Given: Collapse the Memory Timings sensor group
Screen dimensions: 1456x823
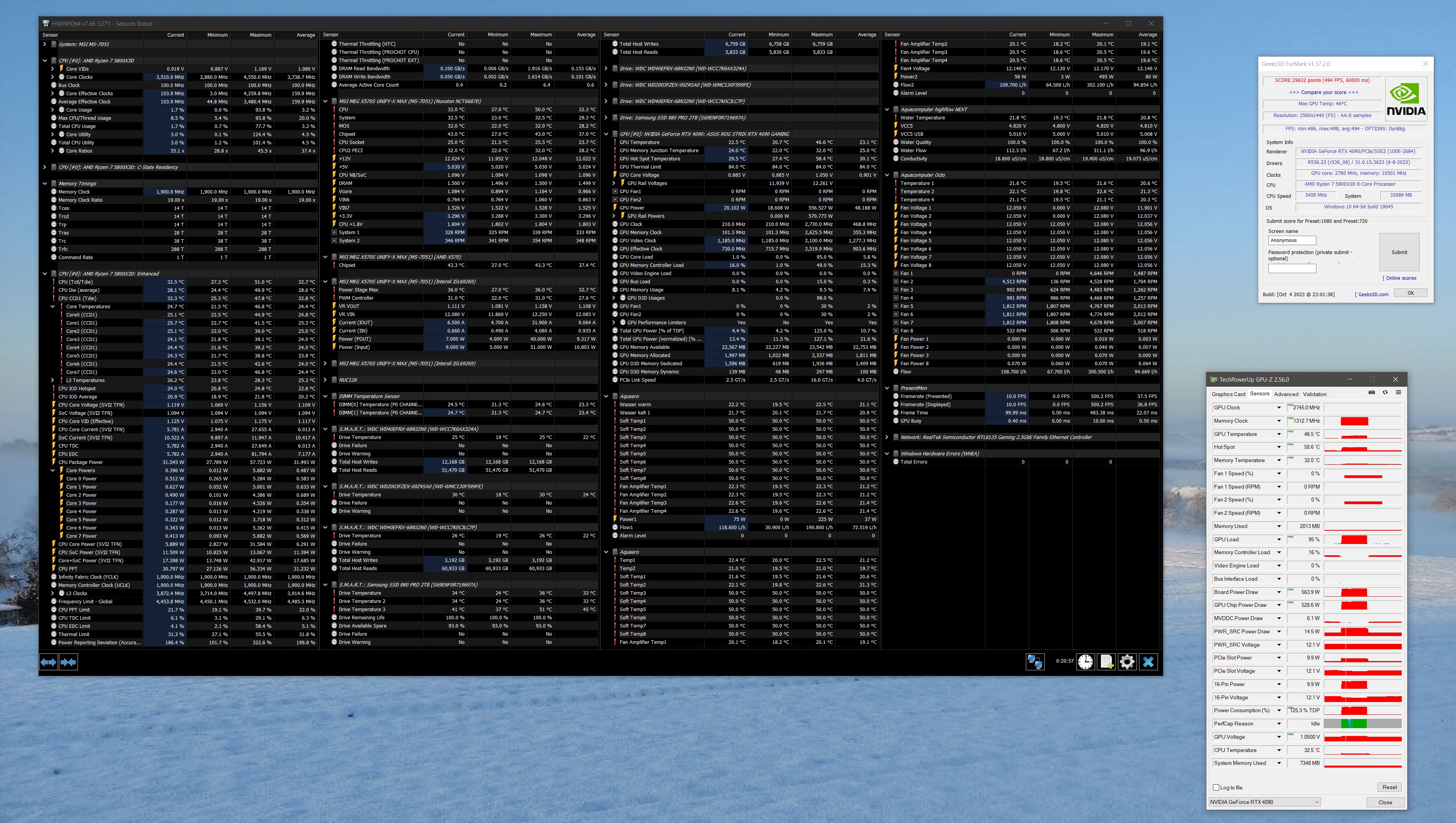Looking at the screenshot, I should (44, 183).
